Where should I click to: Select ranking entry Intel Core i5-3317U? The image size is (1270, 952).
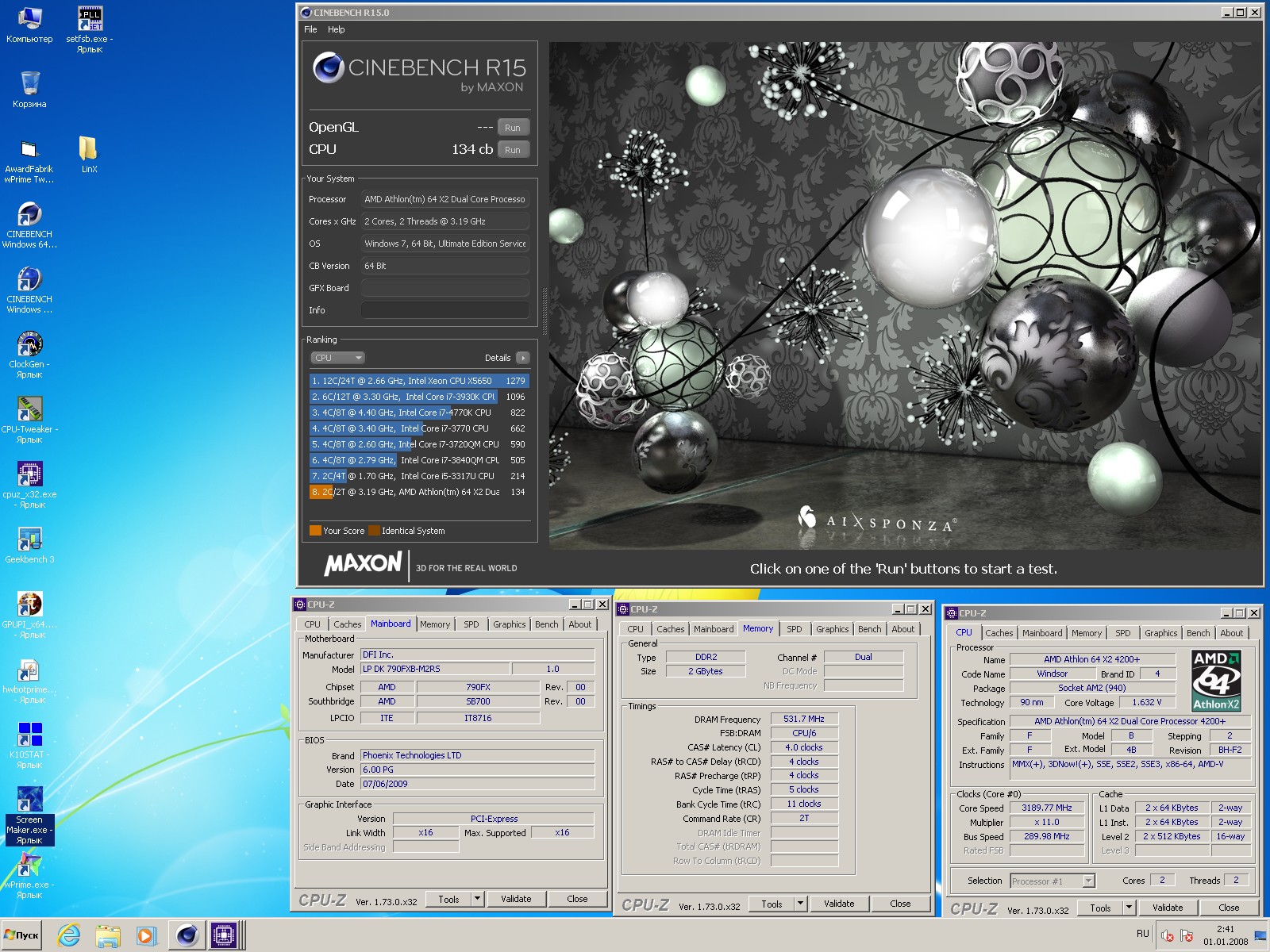tap(419, 476)
